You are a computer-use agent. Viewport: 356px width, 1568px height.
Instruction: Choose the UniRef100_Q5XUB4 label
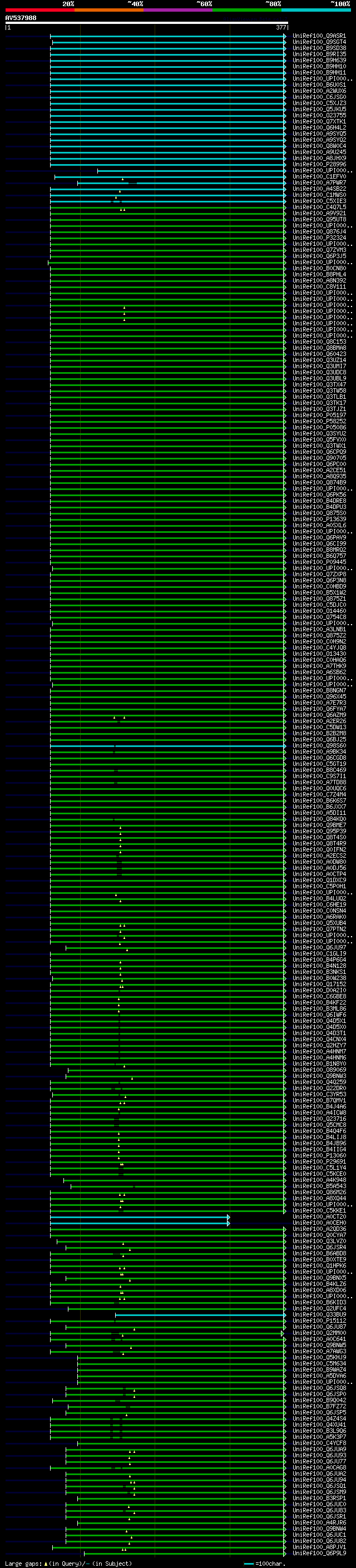click(319, 923)
